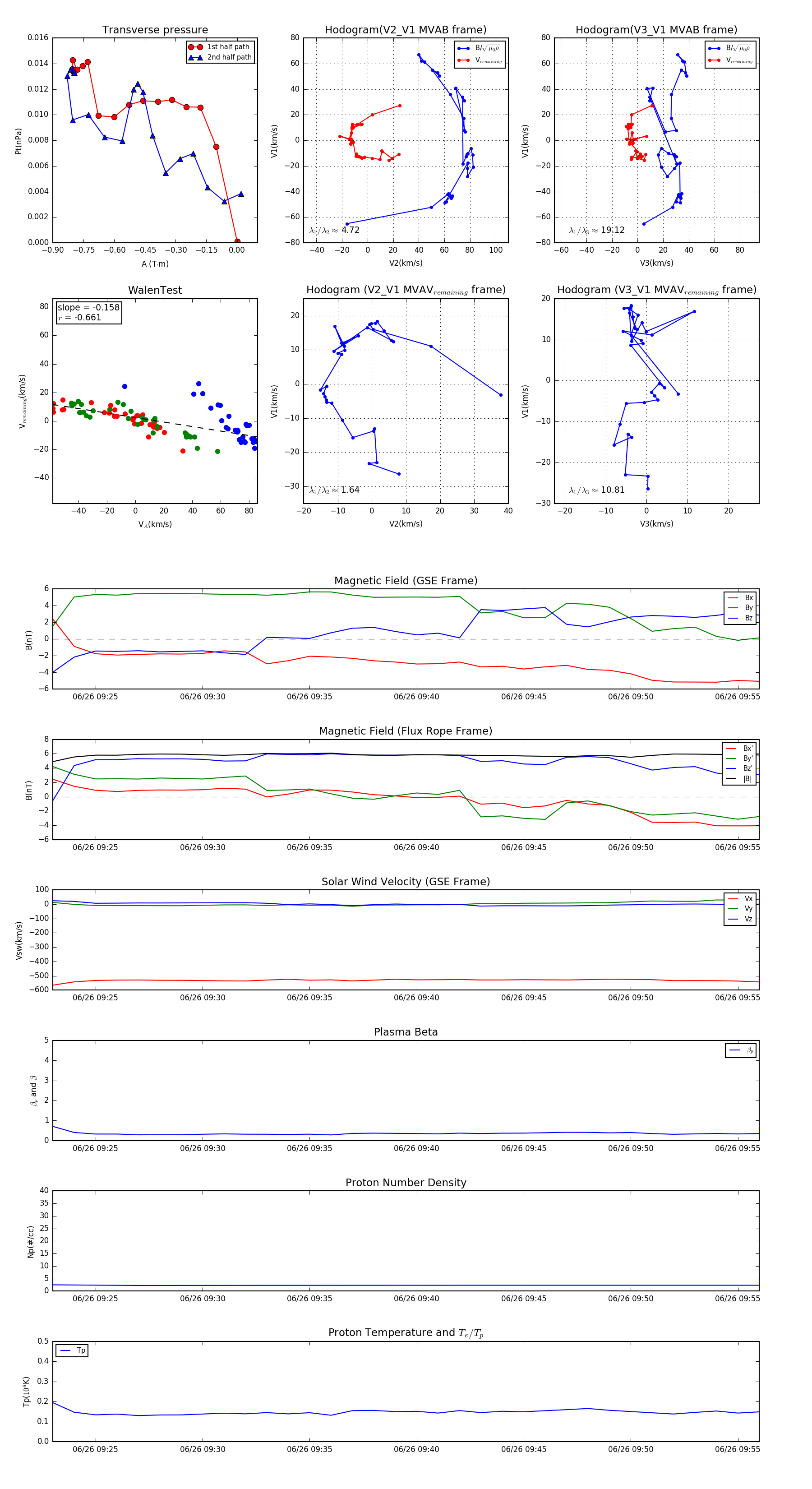Click the 06/26 09:25 tick under Proton Temperature

pos(95,1449)
